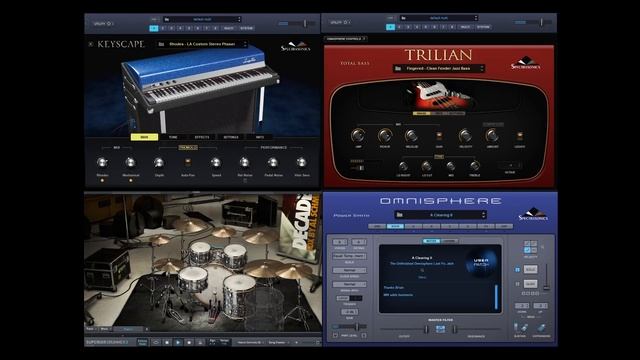Click the snare drum in Superior Drummer
Viewport: 640px width, 360px height.
(x=192, y=278)
